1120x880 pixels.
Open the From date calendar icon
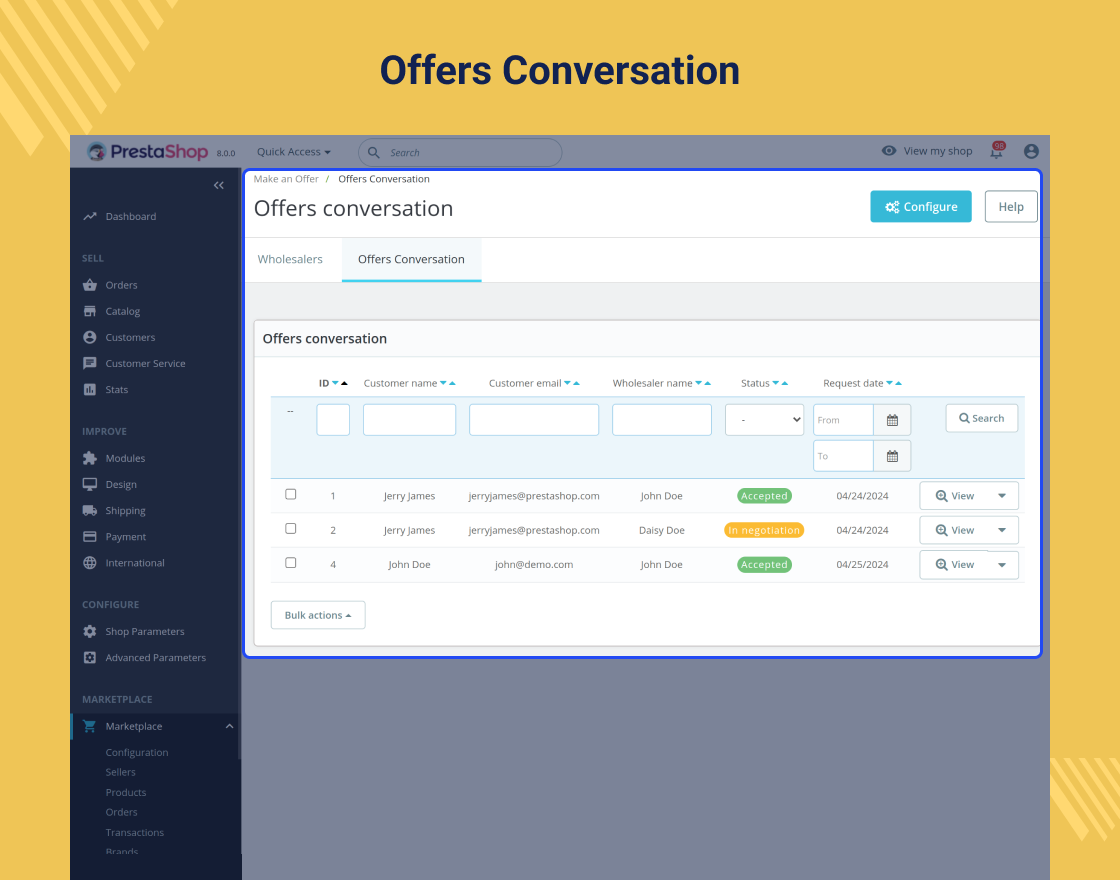pyautogui.click(x=892, y=420)
